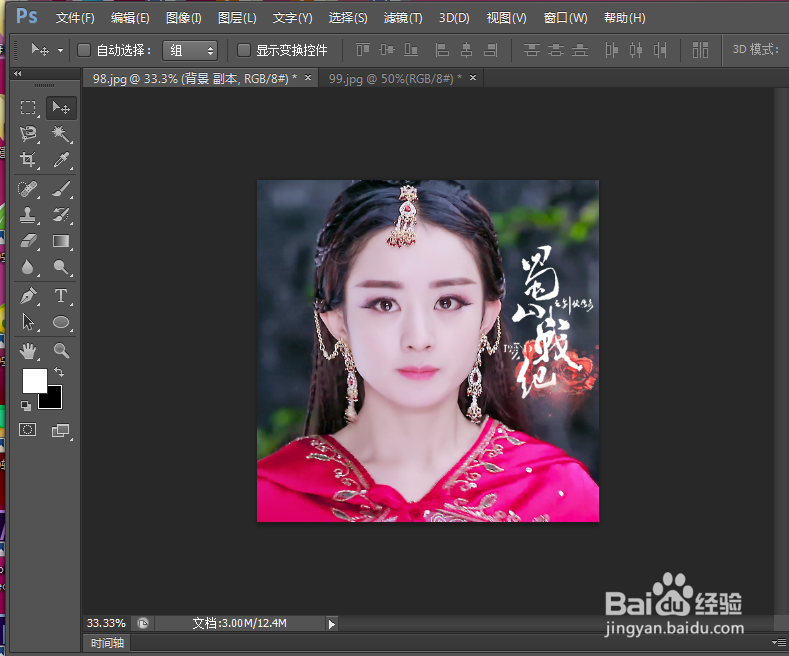Open the 时间轴 timeline panel tab

click(x=107, y=643)
